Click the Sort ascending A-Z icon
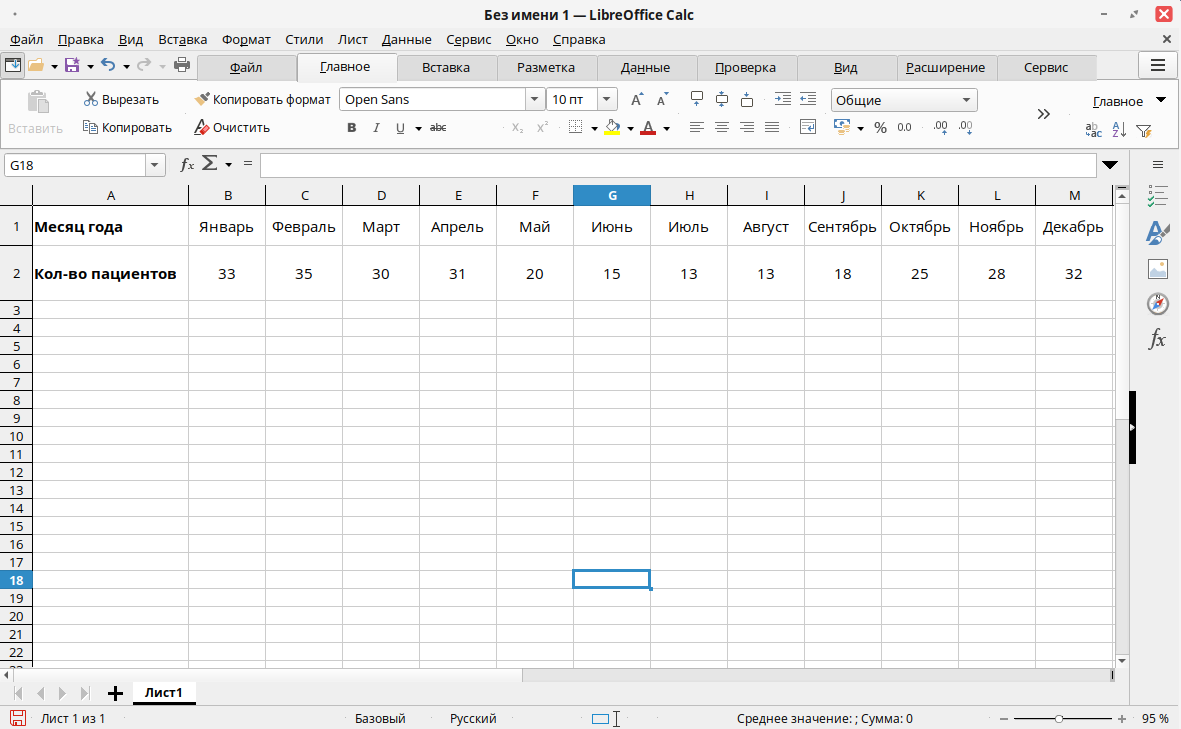 1119,130
